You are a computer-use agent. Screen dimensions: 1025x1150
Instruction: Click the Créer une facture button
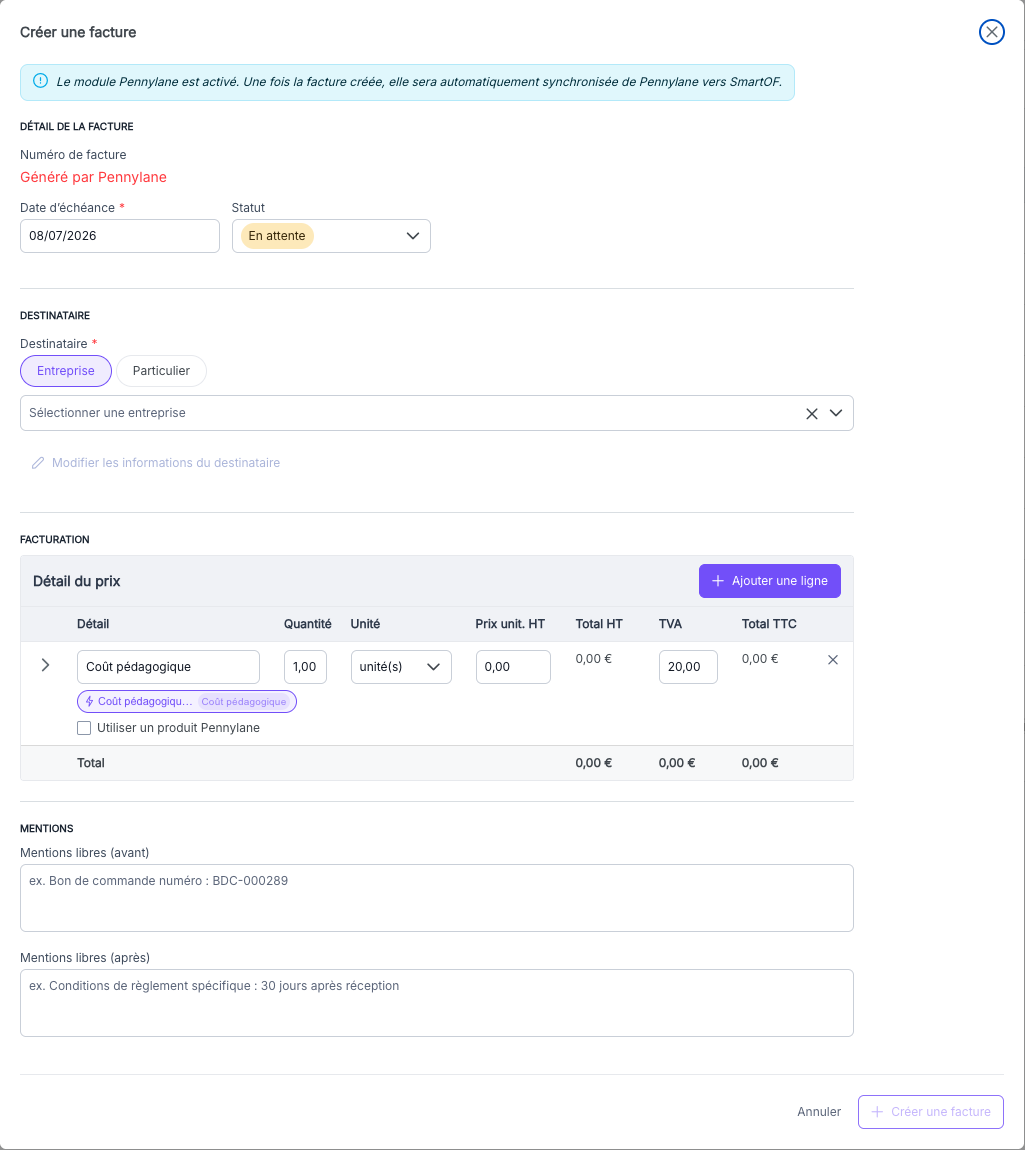pos(930,1112)
